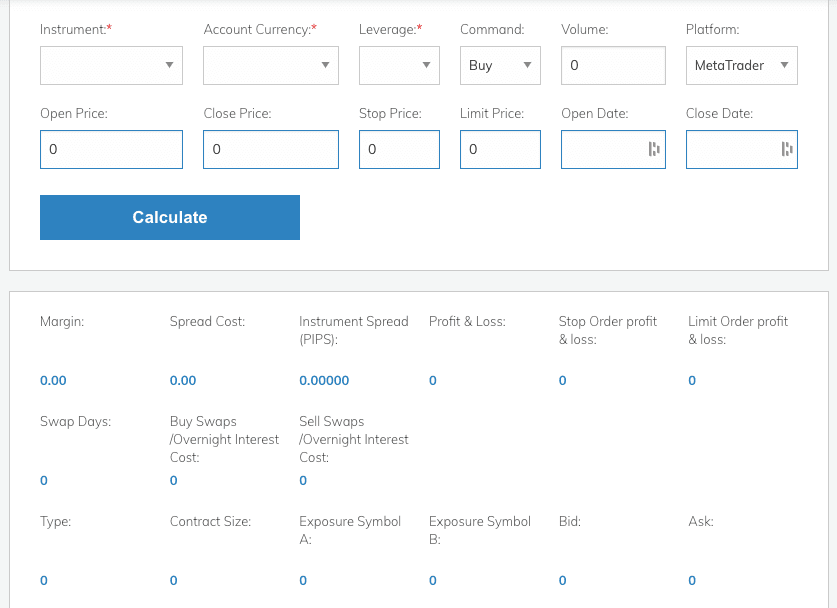Image resolution: width=837 pixels, height=608 pixels.
Task: Click the Profit & Loss result value
Action: (433, 381)
